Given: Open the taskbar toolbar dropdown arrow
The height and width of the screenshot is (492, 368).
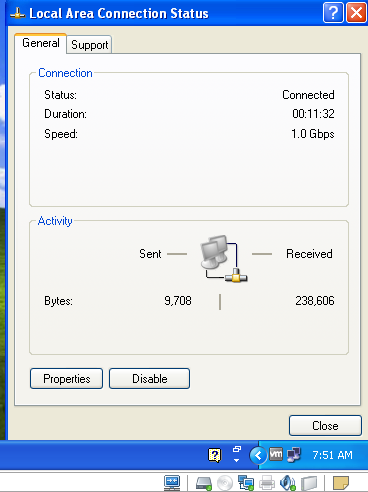Looking at the screenshot, I should point(236,460).
